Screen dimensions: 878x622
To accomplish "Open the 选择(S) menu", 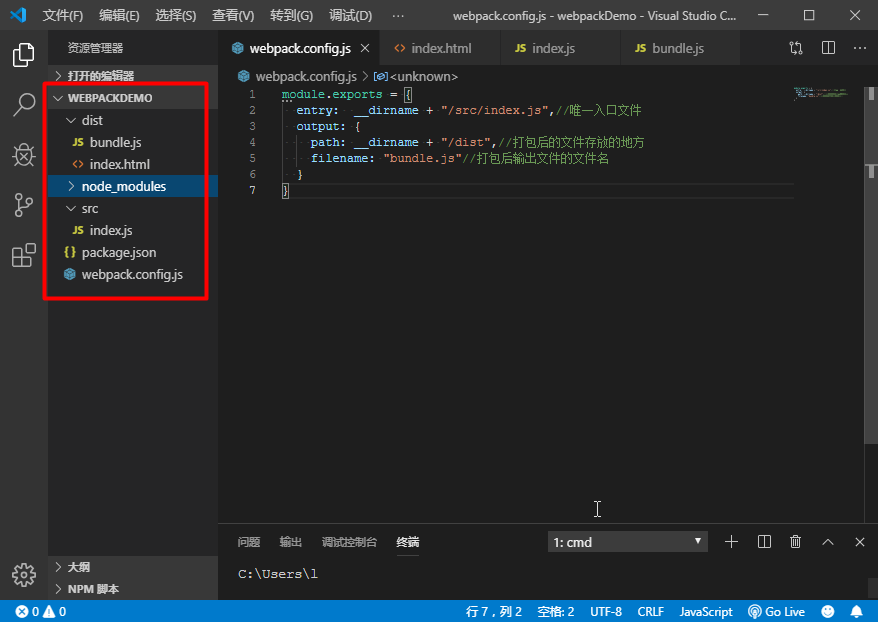I will 176,16.
